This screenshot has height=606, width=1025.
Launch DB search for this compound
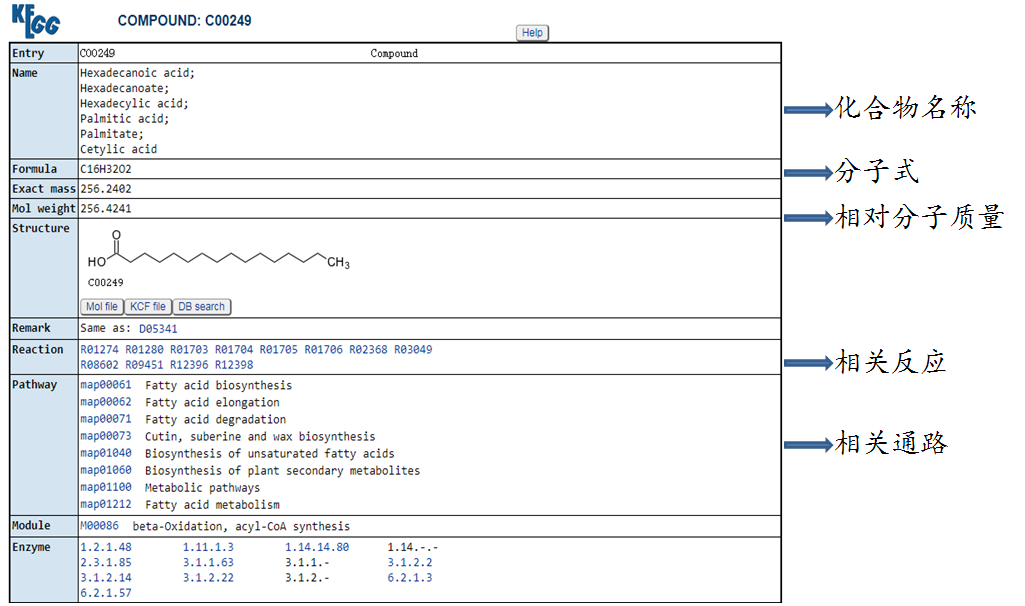coord(202,307)
